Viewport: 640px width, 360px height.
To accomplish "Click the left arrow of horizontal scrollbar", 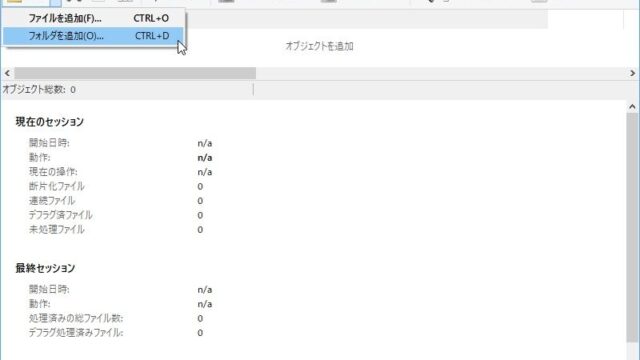I will click(7, 73).
